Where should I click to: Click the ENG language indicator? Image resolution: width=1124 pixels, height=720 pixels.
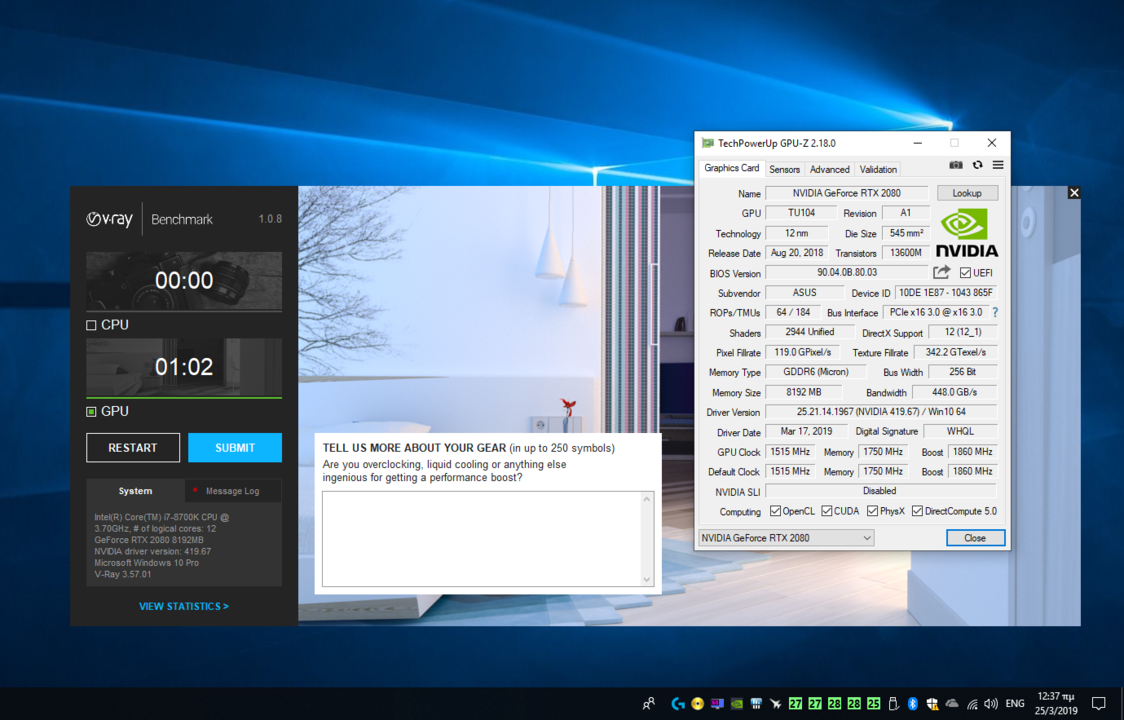click(x=1014, y=704)
